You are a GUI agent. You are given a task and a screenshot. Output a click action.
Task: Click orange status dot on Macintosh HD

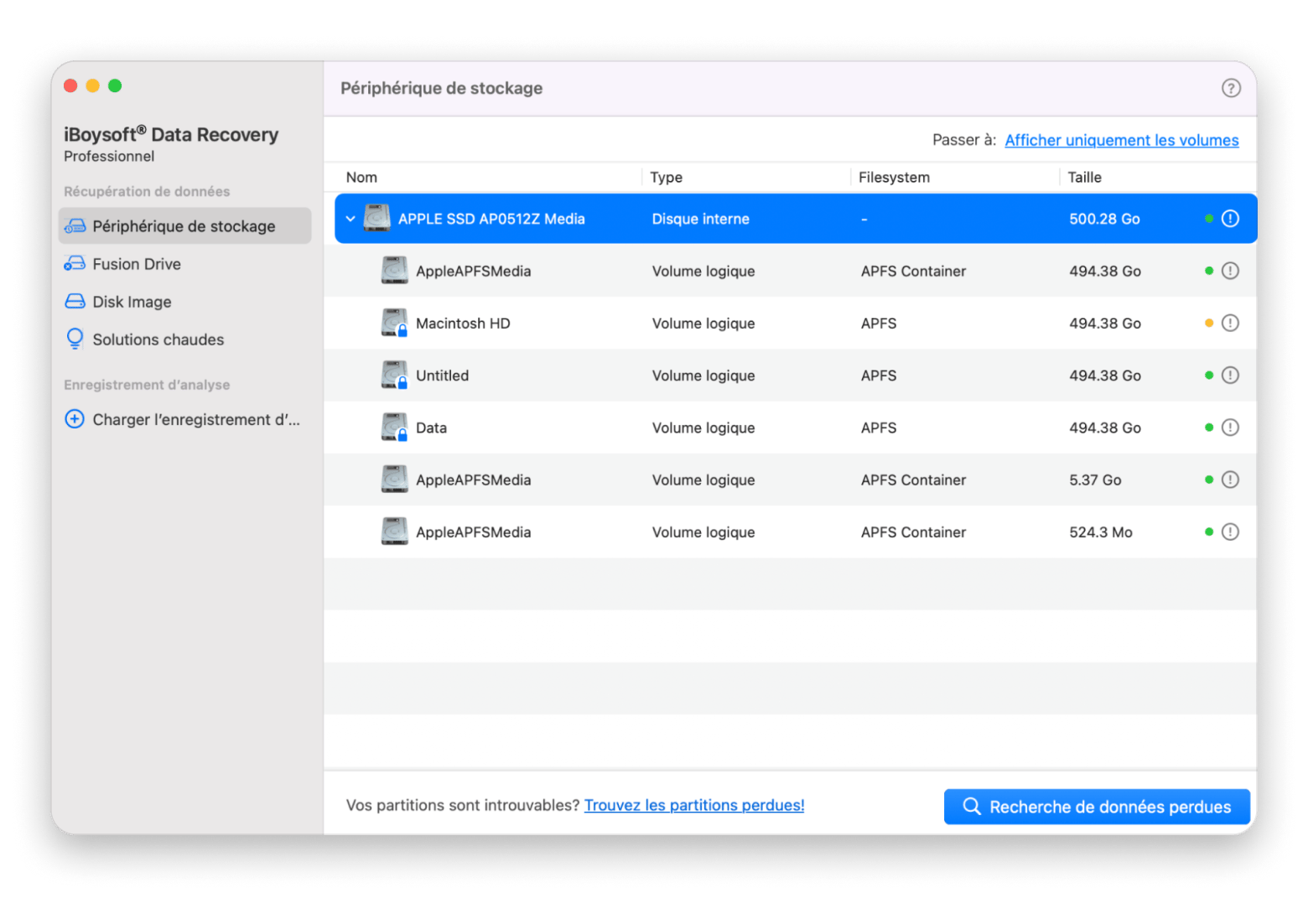click(x=1209, y=323)
